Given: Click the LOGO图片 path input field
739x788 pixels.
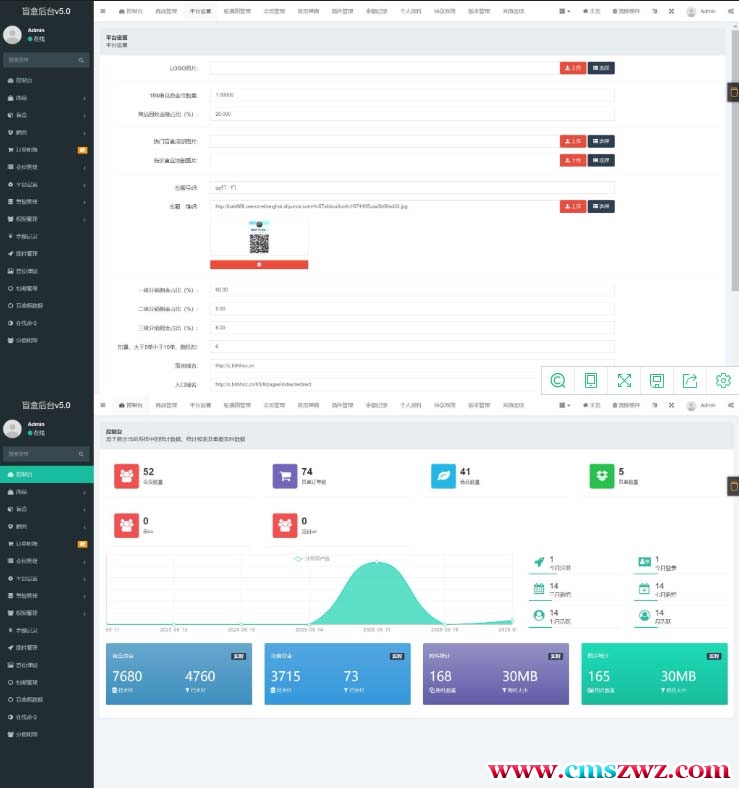Looking at the screenshot, I should [384, 68].
